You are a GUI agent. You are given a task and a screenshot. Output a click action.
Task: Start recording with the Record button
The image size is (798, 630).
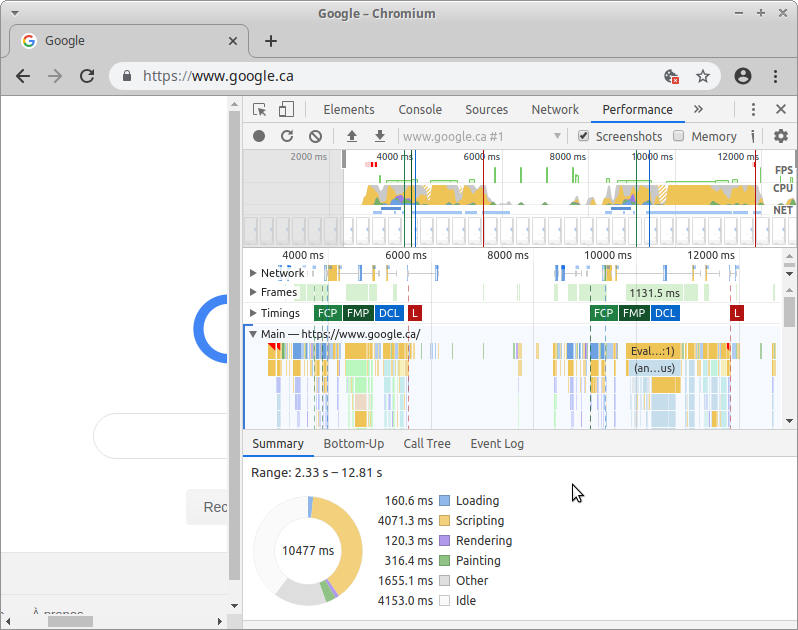point(259,136)
